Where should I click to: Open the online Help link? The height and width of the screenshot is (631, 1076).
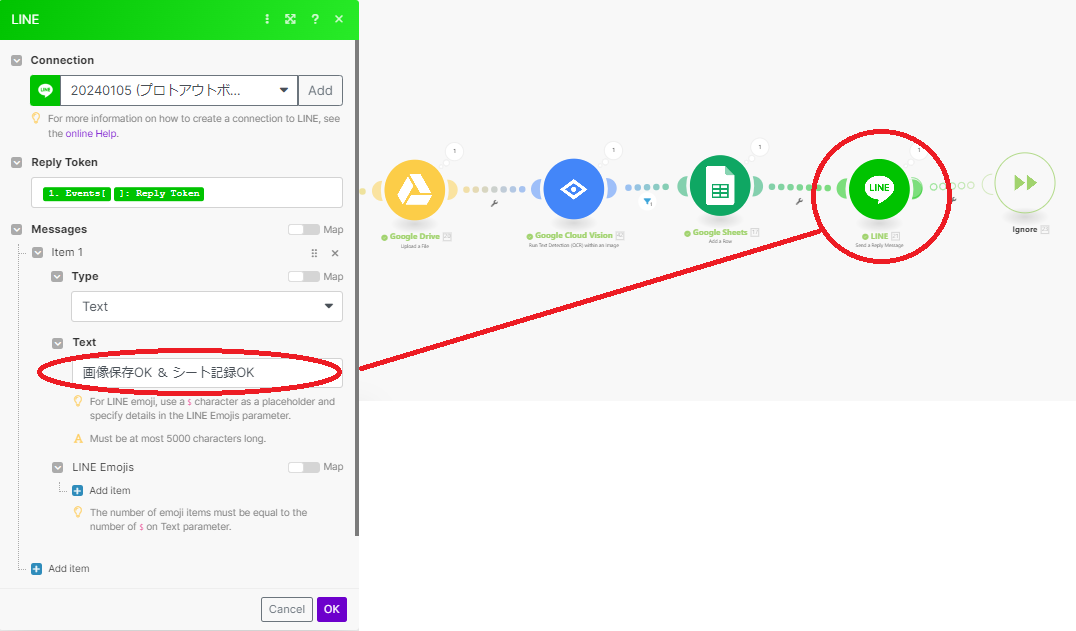pyautogui.click(x=91, y=134)
